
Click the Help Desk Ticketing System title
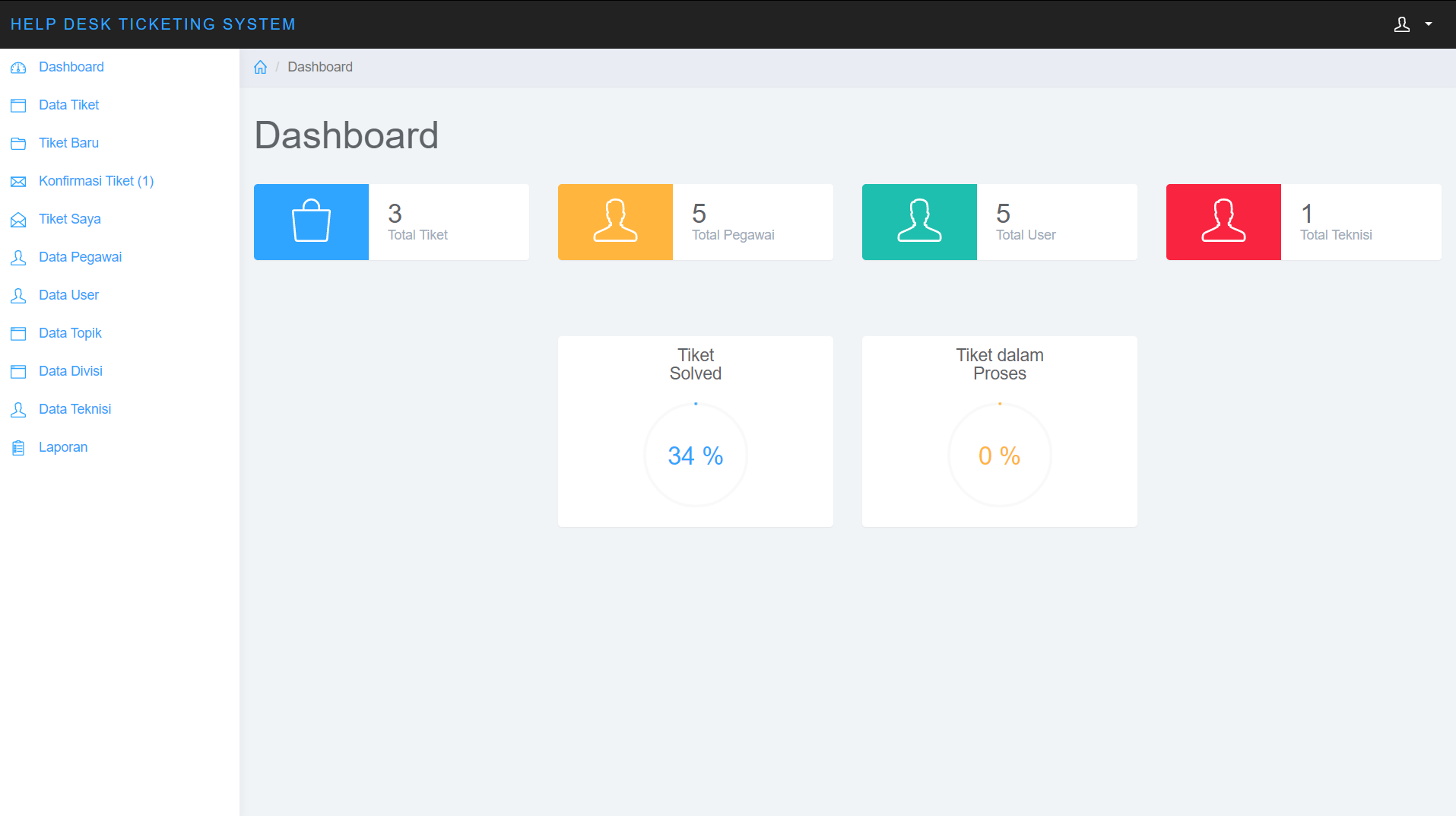tap(153, 24)
